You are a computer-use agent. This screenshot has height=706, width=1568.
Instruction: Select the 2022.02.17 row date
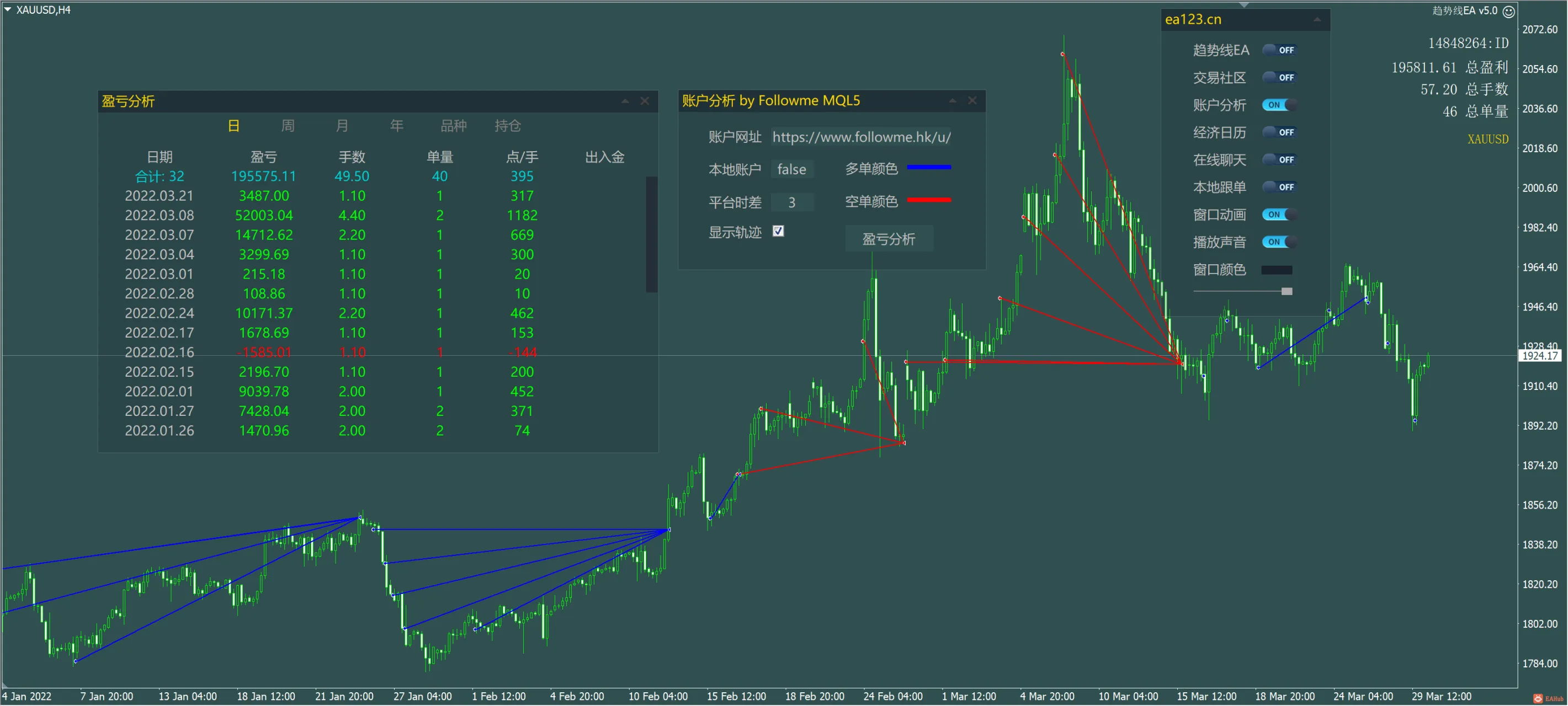(160, 333)
